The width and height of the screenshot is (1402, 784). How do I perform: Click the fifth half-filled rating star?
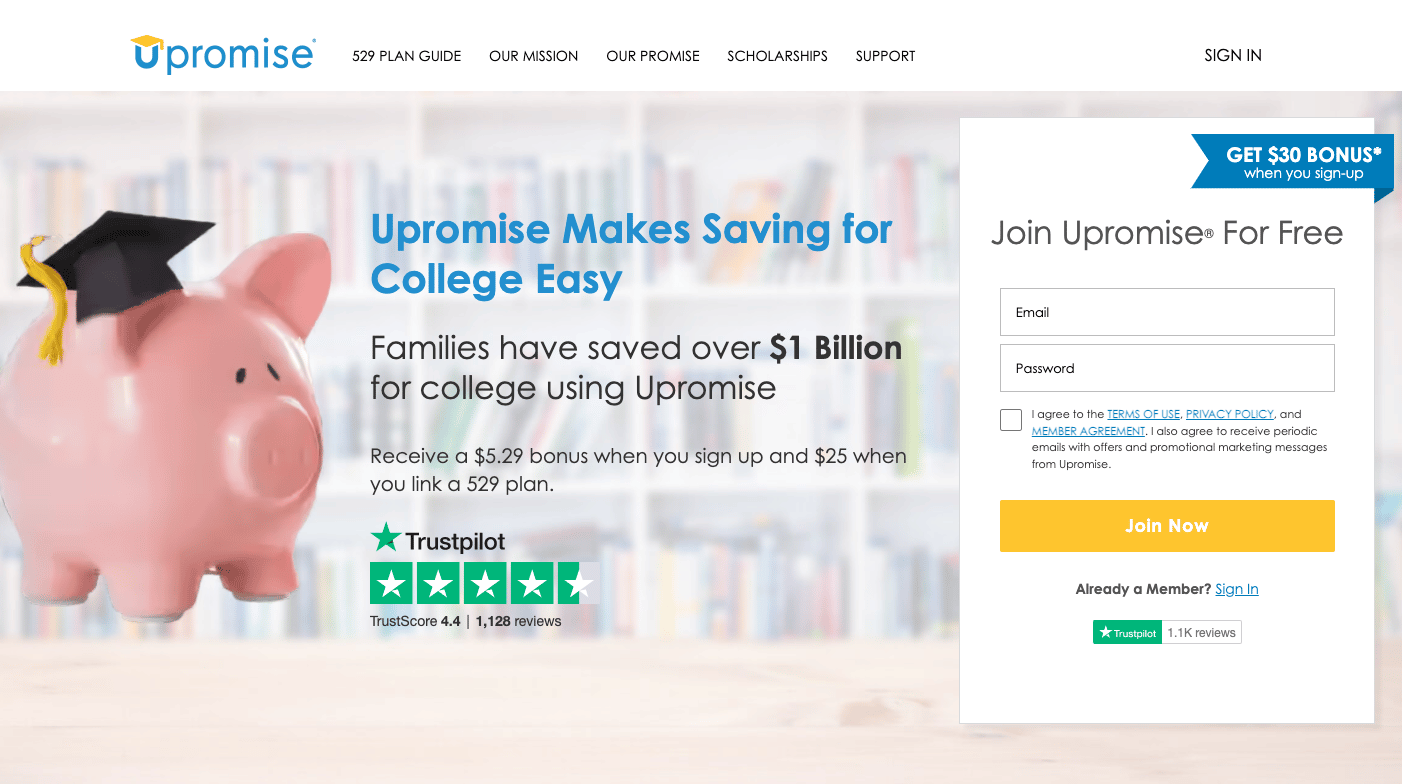click(x=576, y=581)
